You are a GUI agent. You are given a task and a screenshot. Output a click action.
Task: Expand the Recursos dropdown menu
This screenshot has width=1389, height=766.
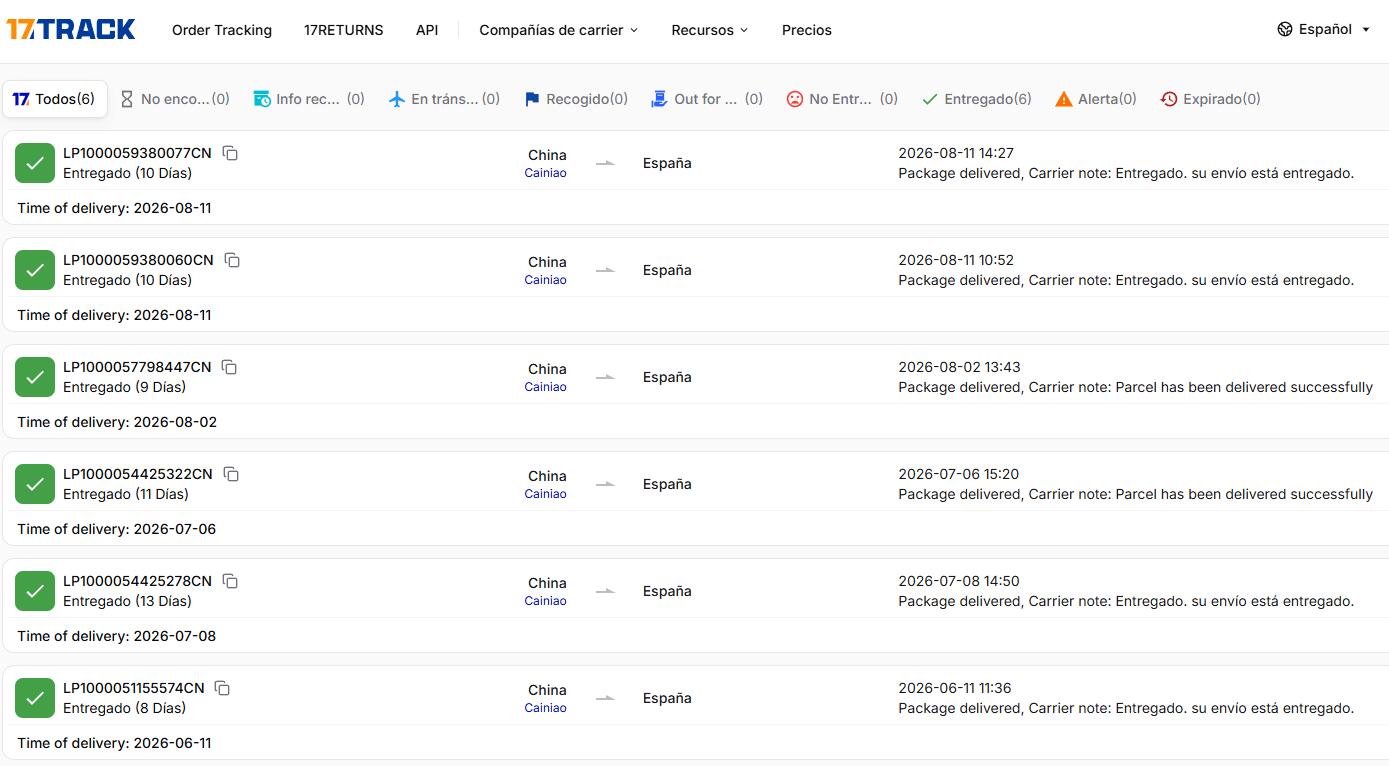(710, 30)
